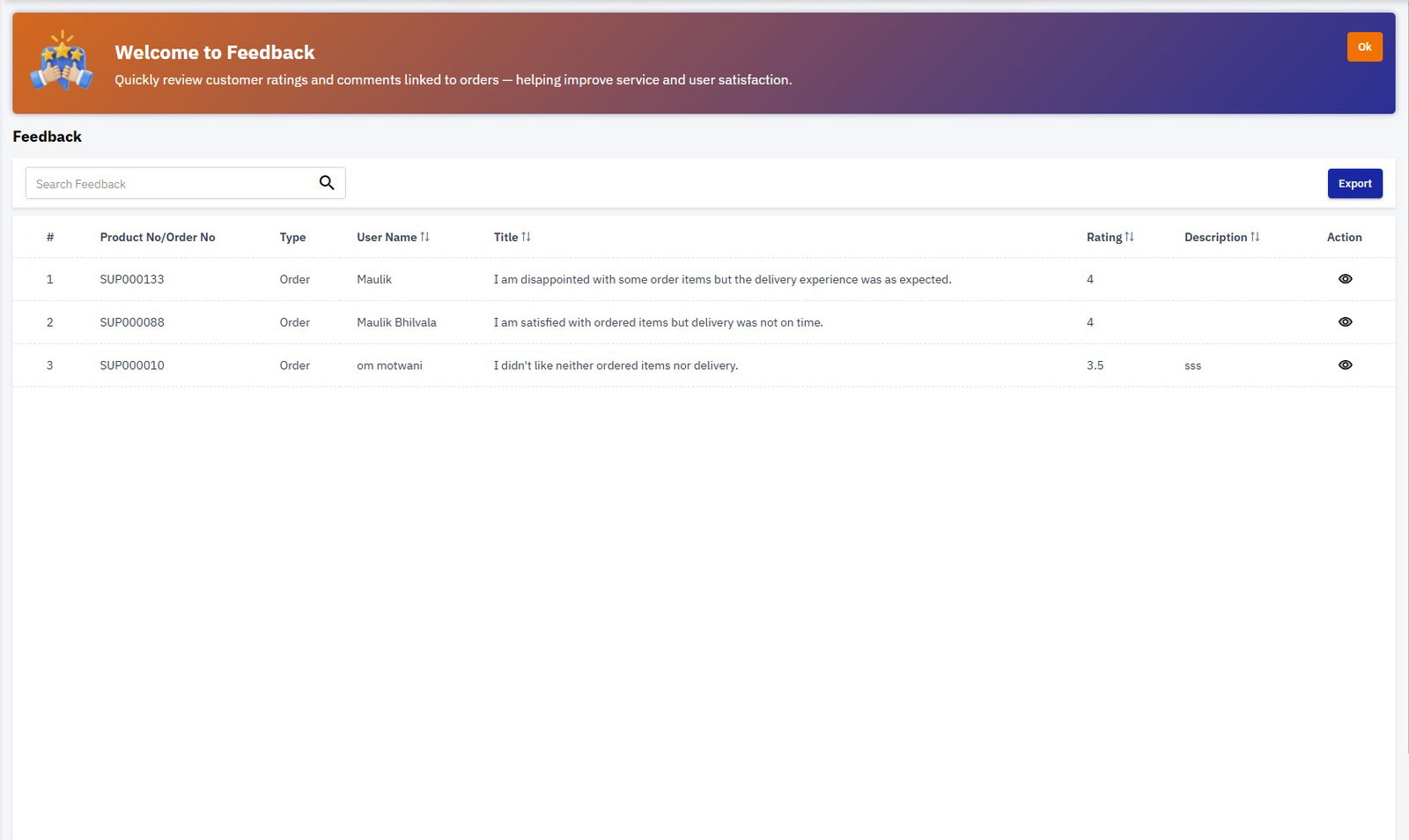Screen dimensions: 1409x840
Task: Select order number SUP000010
Action: 132,365
